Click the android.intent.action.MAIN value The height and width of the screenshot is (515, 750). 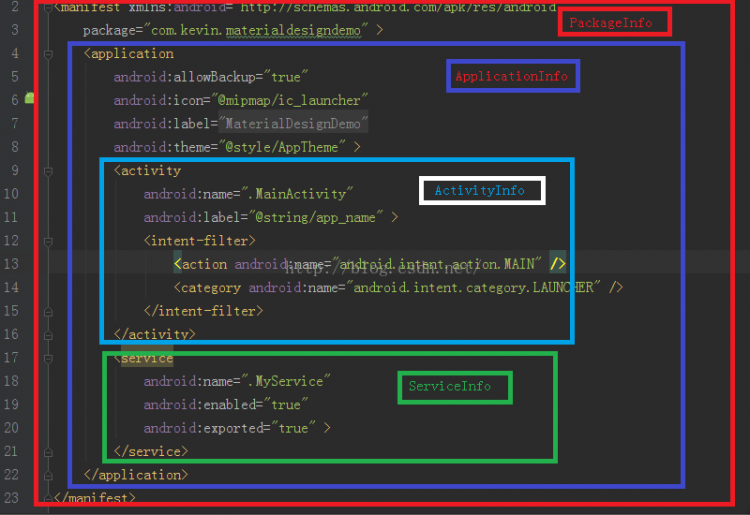[x=437, y=264]
